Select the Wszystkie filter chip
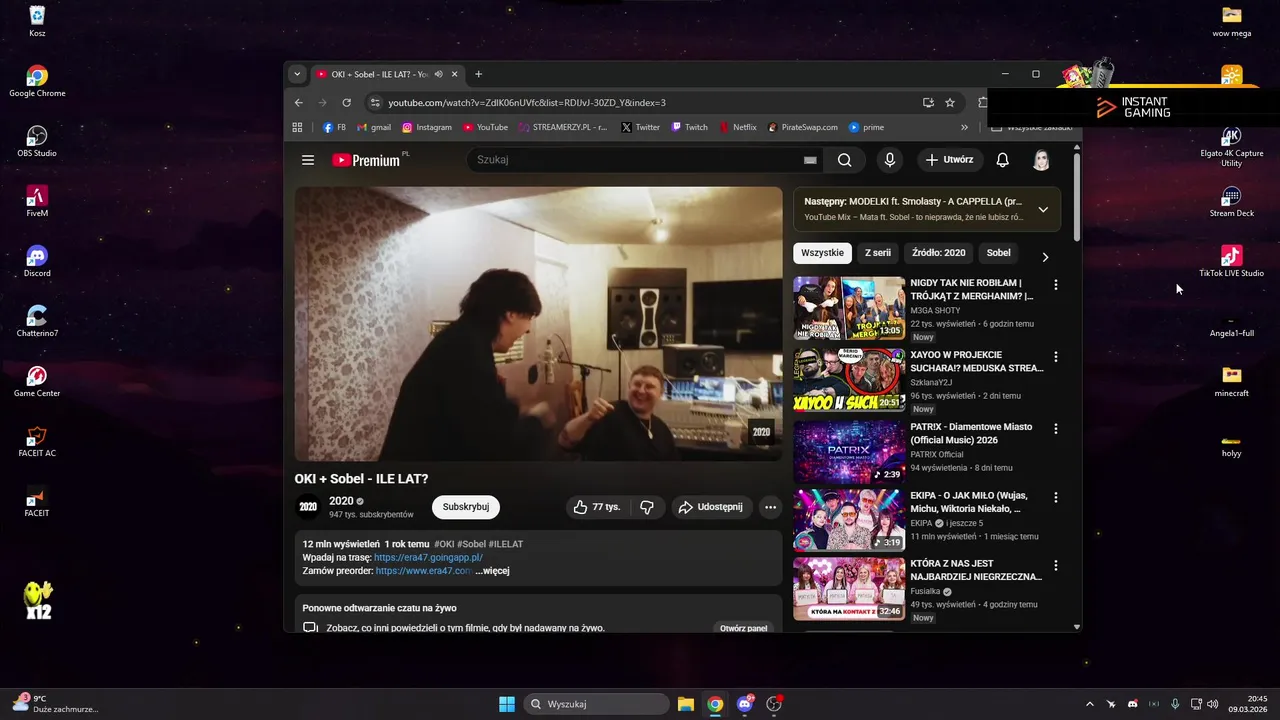1280x720 pixels. pos(823,253)
